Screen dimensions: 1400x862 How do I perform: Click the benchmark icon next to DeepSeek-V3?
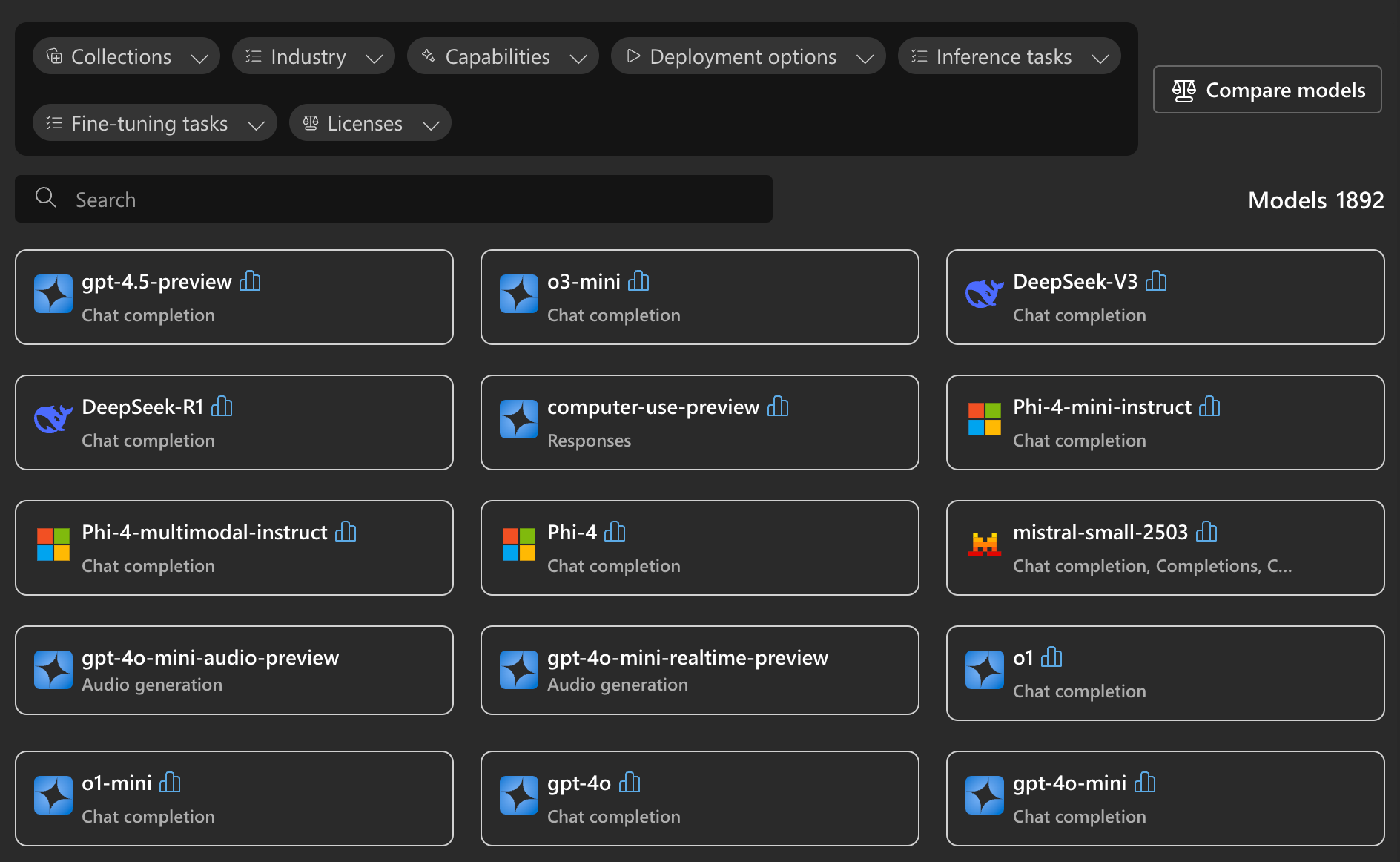tap(1156, 281)
